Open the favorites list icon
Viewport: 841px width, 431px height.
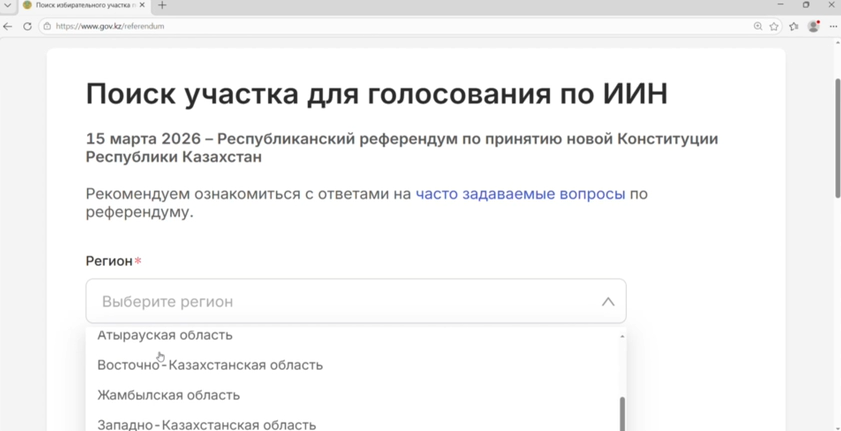click(x=794, y=26)
